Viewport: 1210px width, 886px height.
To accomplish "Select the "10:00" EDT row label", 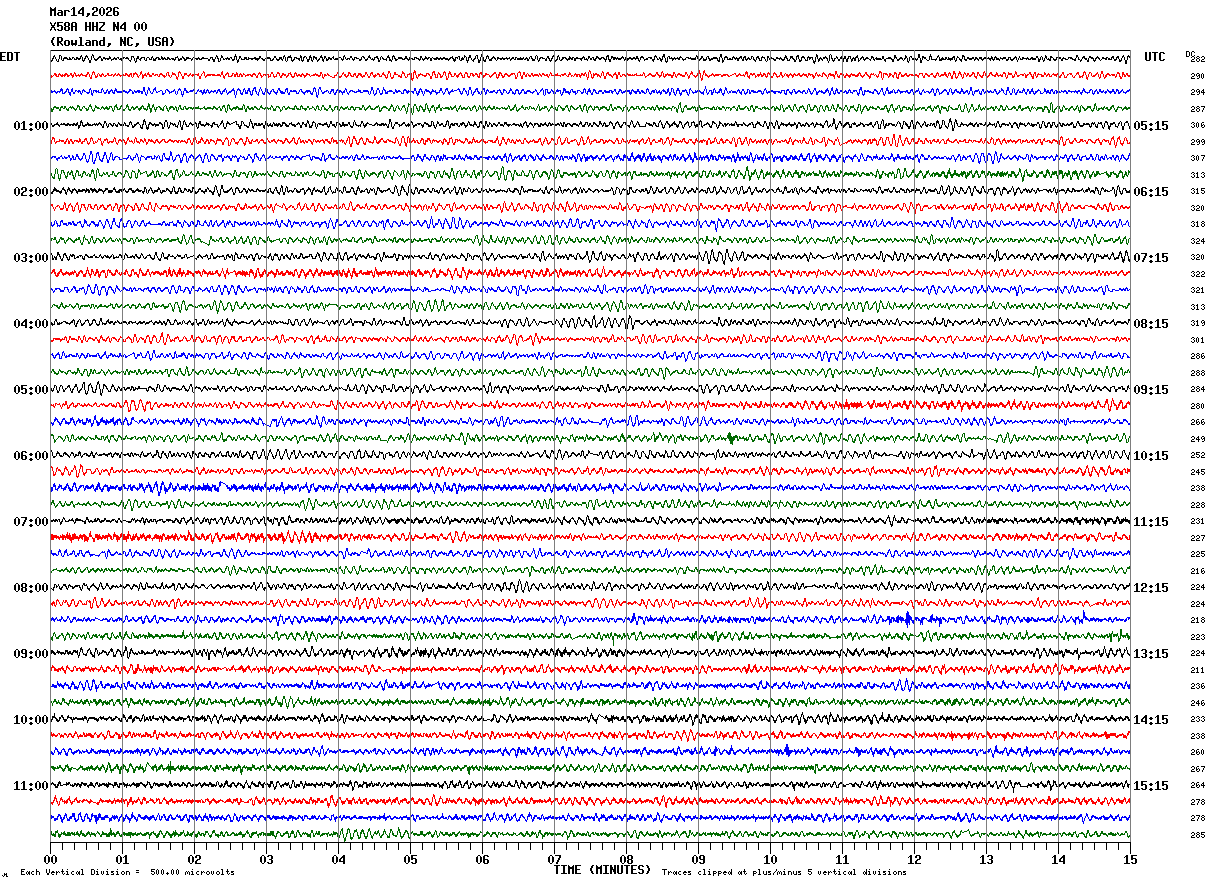I will click(x=31, y=720).
